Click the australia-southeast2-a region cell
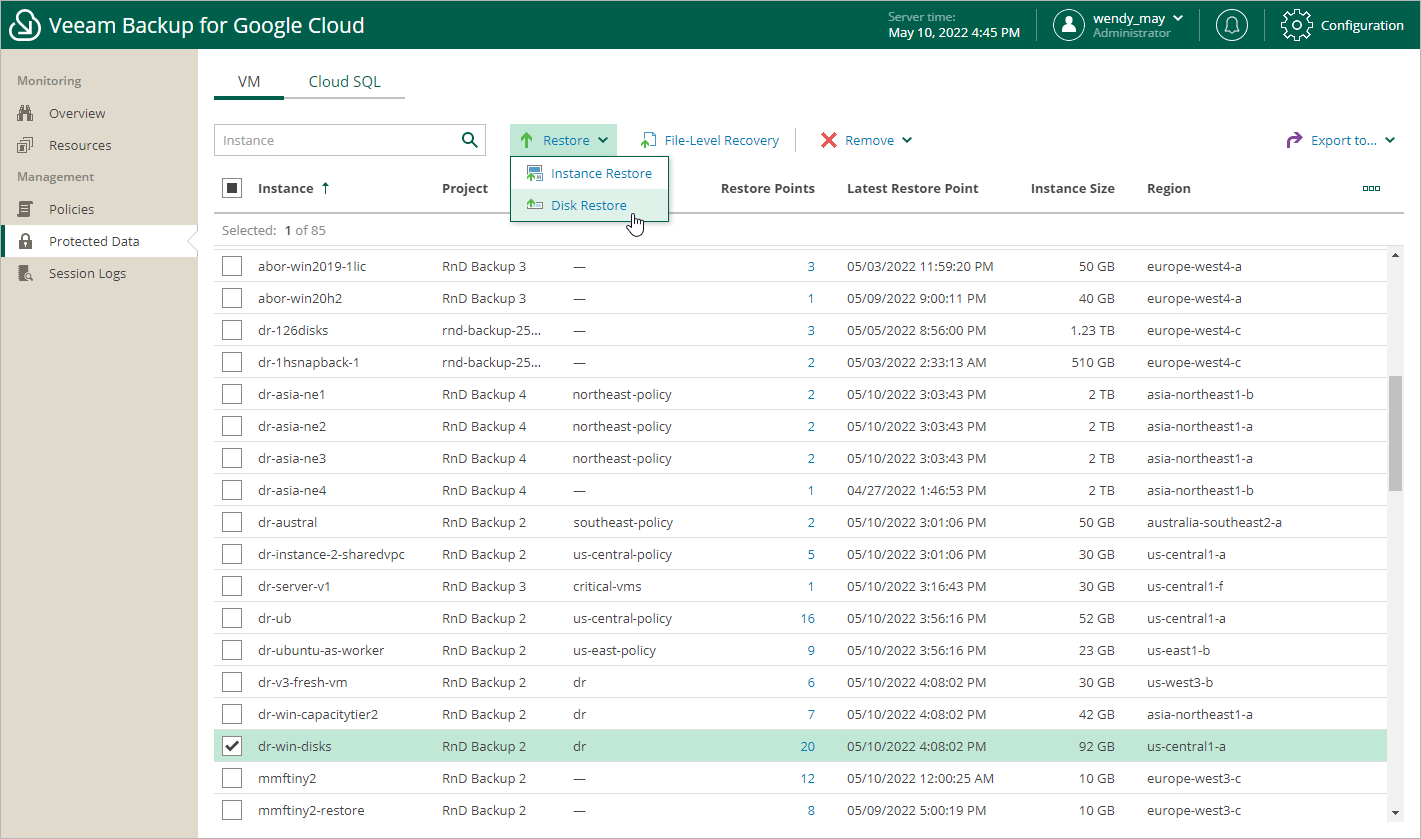 [x=1214, y=522]
